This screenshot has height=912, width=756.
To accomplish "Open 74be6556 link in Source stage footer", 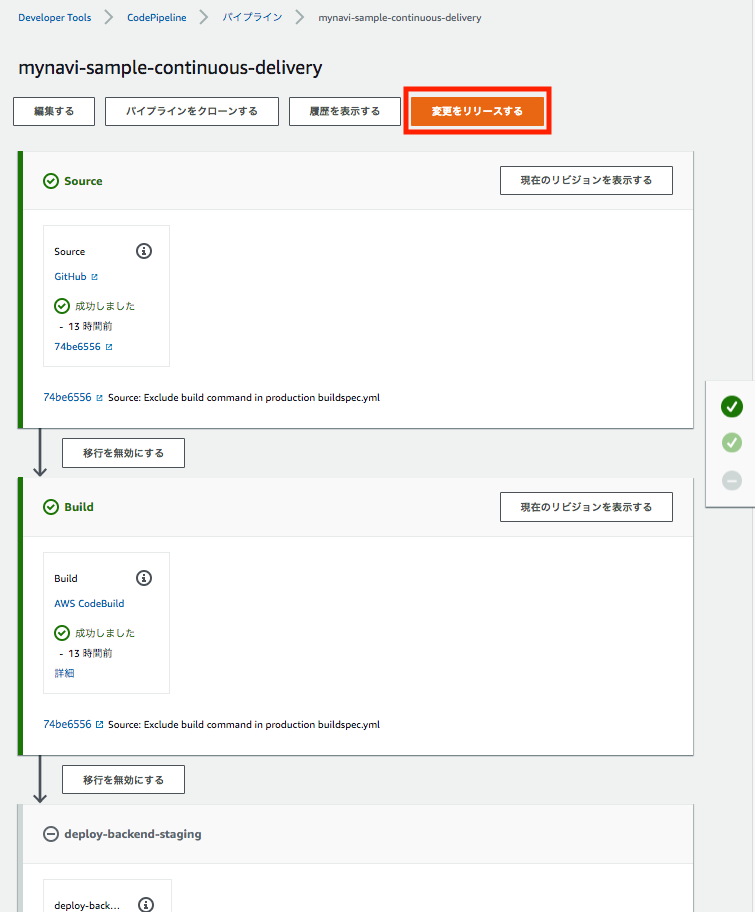I will [67, 397].
